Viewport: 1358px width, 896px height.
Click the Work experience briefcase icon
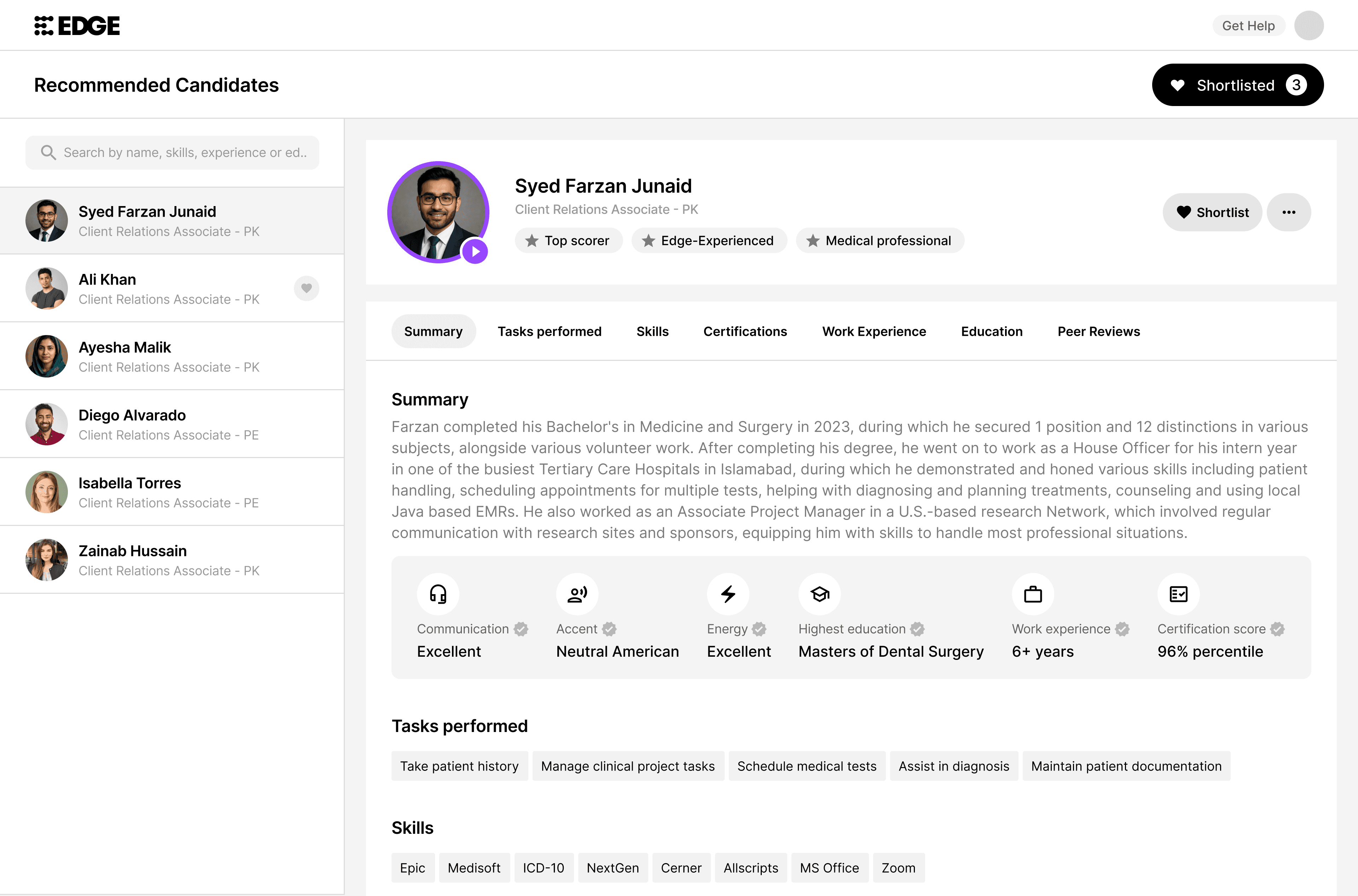1033,594
